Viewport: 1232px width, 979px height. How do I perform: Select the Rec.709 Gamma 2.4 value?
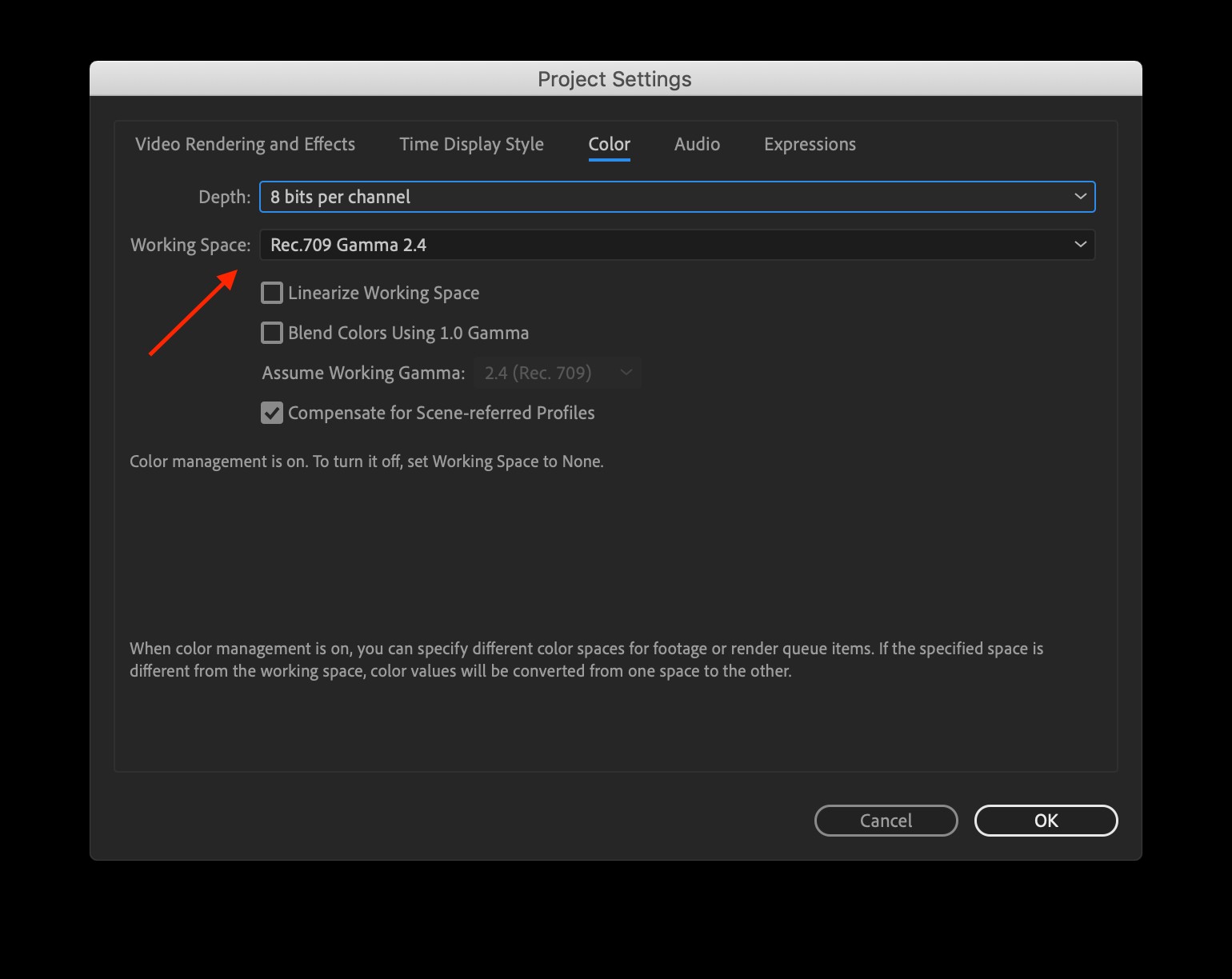pyautogui.click(x=349, y=245)
